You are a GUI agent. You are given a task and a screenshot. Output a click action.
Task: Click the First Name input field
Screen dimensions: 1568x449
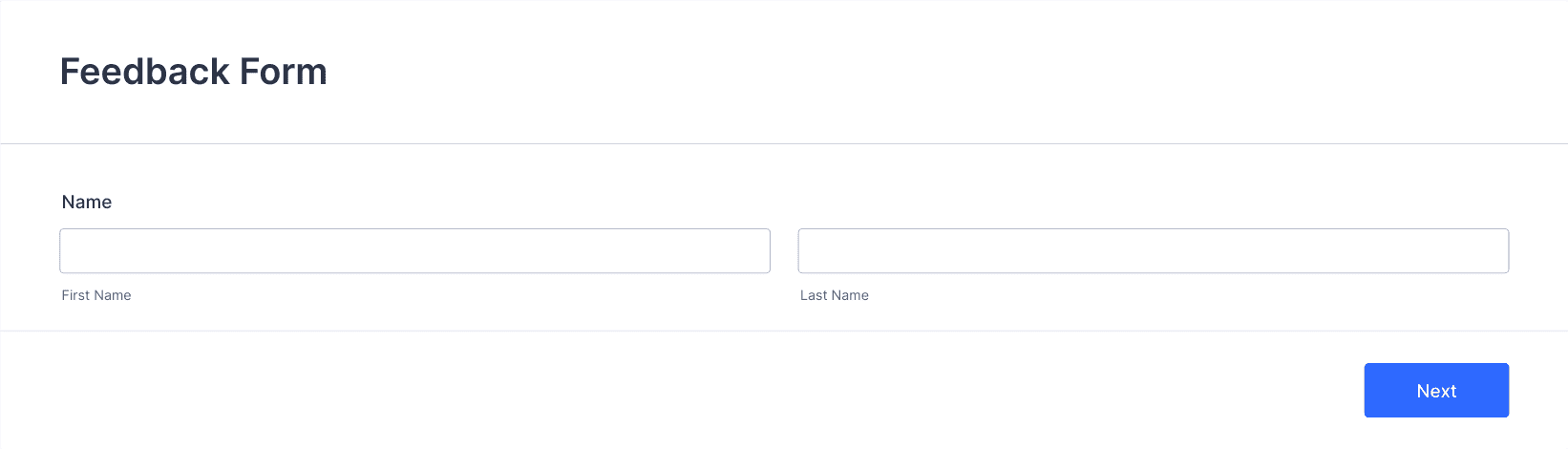pyautogui.click(x=414, y=251)
